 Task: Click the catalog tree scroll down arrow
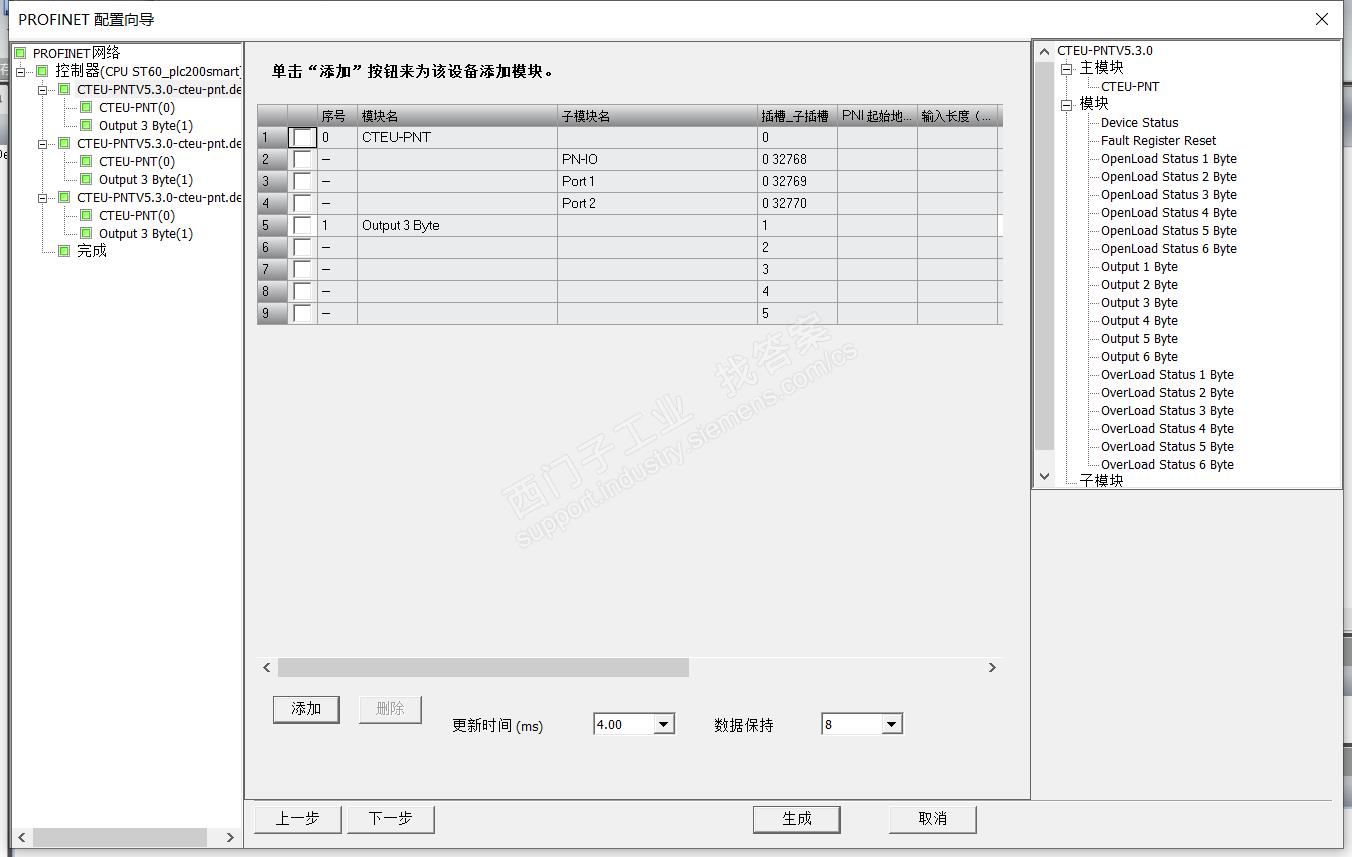1045,477
